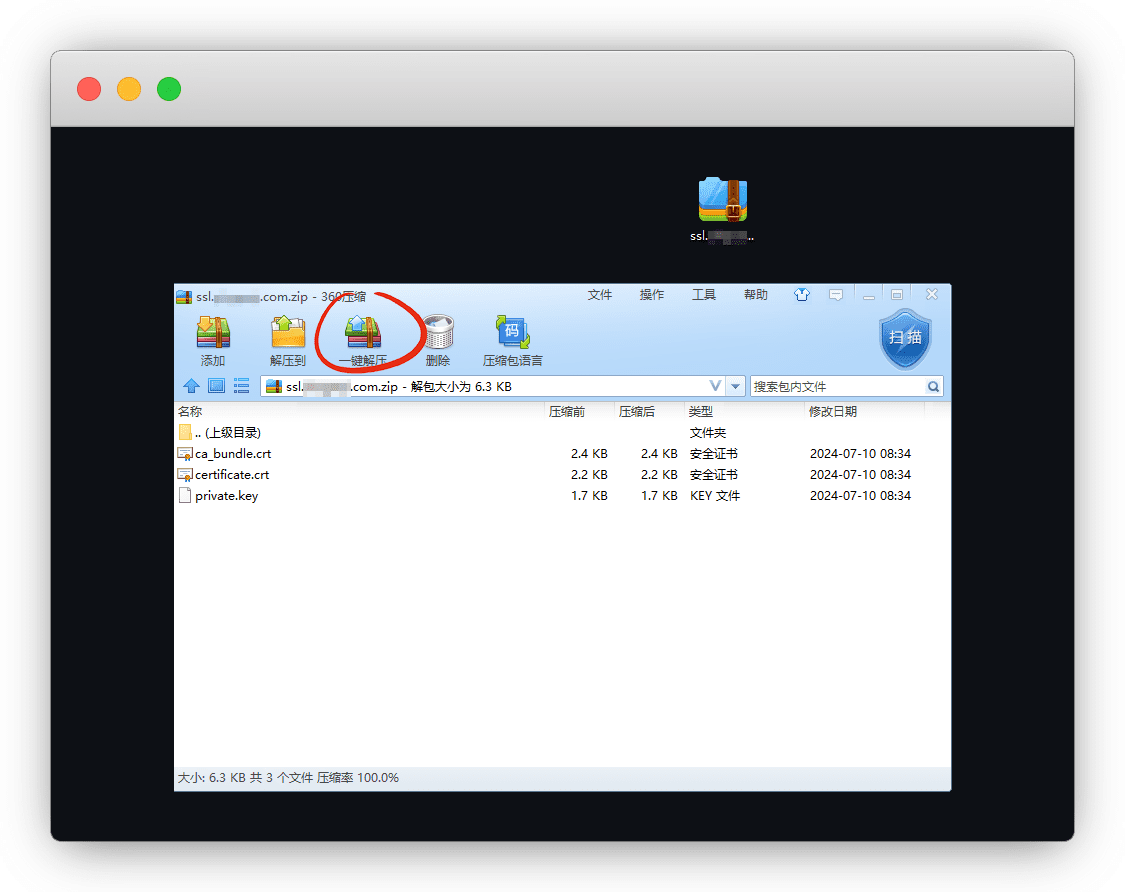Open the skin (shirt) icon in title bar

point(802,295)
